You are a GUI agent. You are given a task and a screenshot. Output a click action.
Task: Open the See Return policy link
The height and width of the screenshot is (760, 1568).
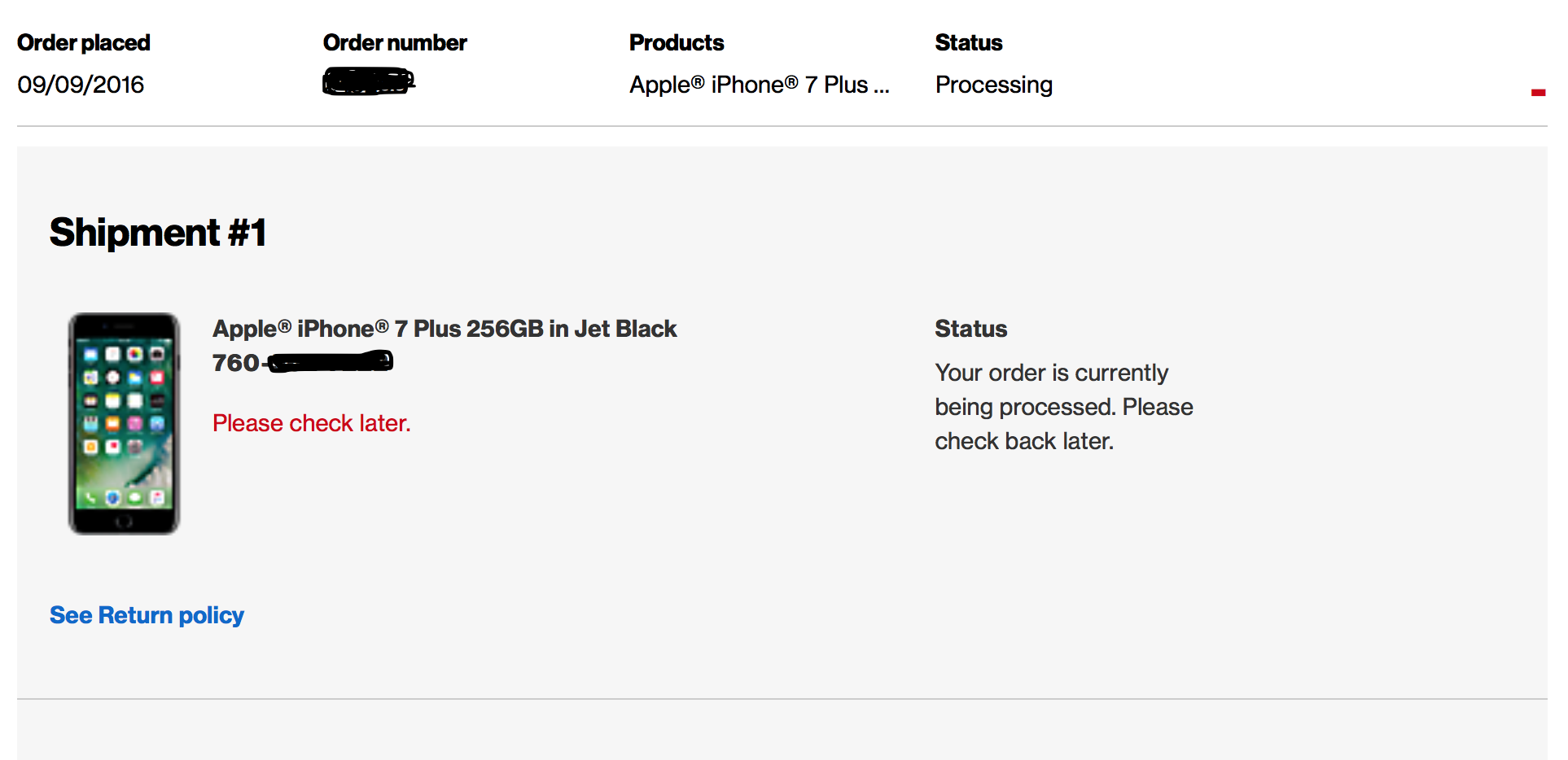click(147, 615)
